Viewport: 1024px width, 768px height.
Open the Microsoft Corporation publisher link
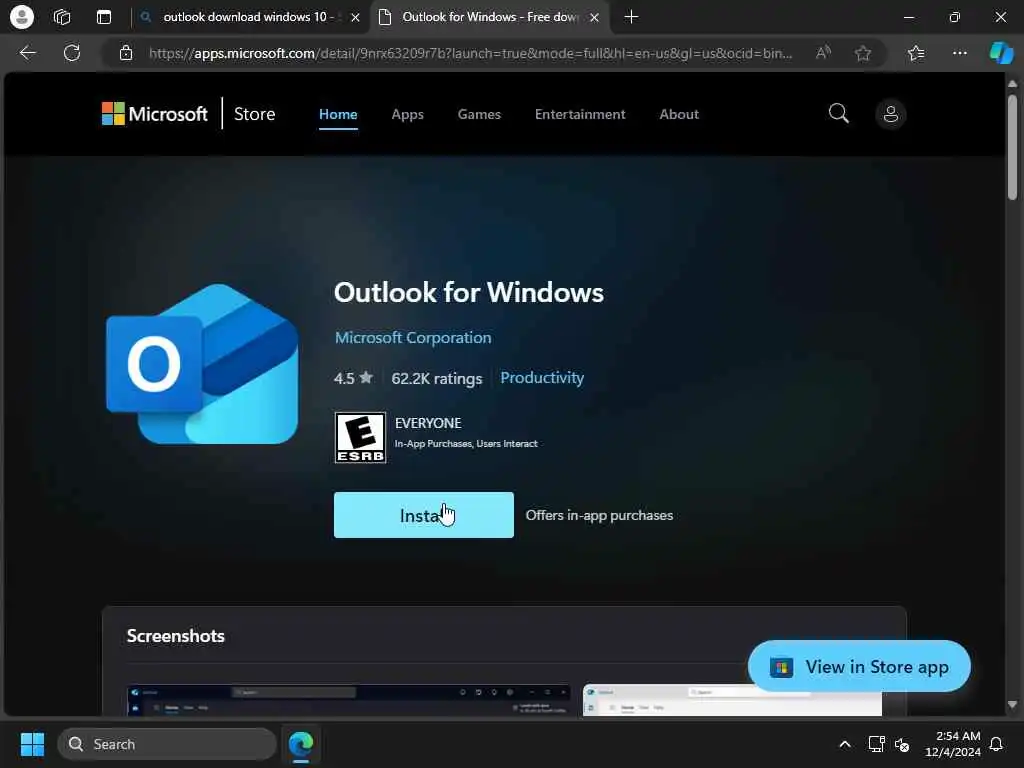point(413,338)
